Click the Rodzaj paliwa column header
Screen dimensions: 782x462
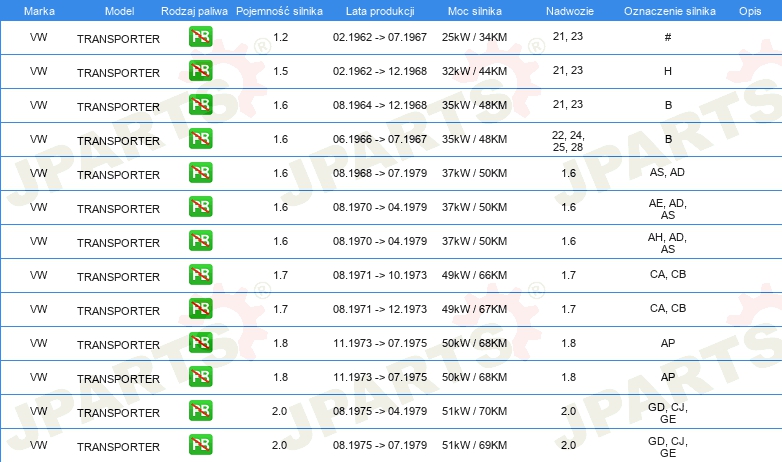194,11
